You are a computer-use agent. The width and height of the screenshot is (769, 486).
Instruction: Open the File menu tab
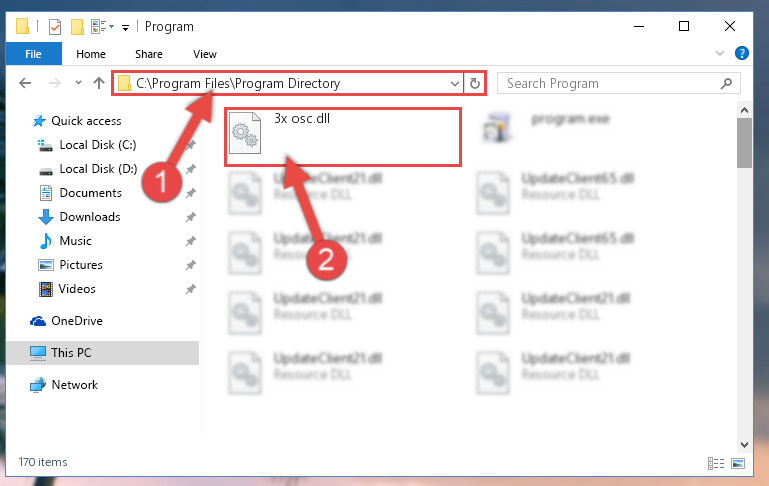point(33,53)
